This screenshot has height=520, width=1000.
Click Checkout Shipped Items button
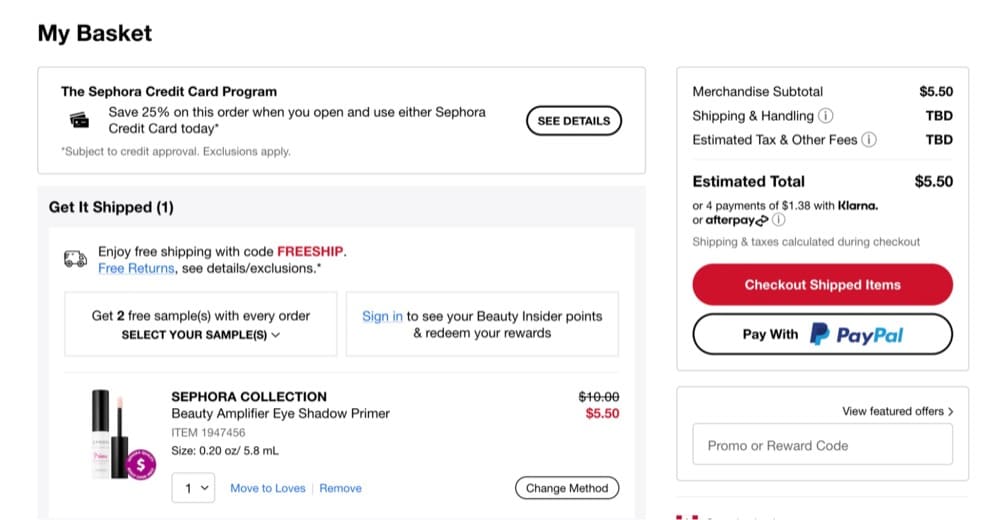point(822,285)
